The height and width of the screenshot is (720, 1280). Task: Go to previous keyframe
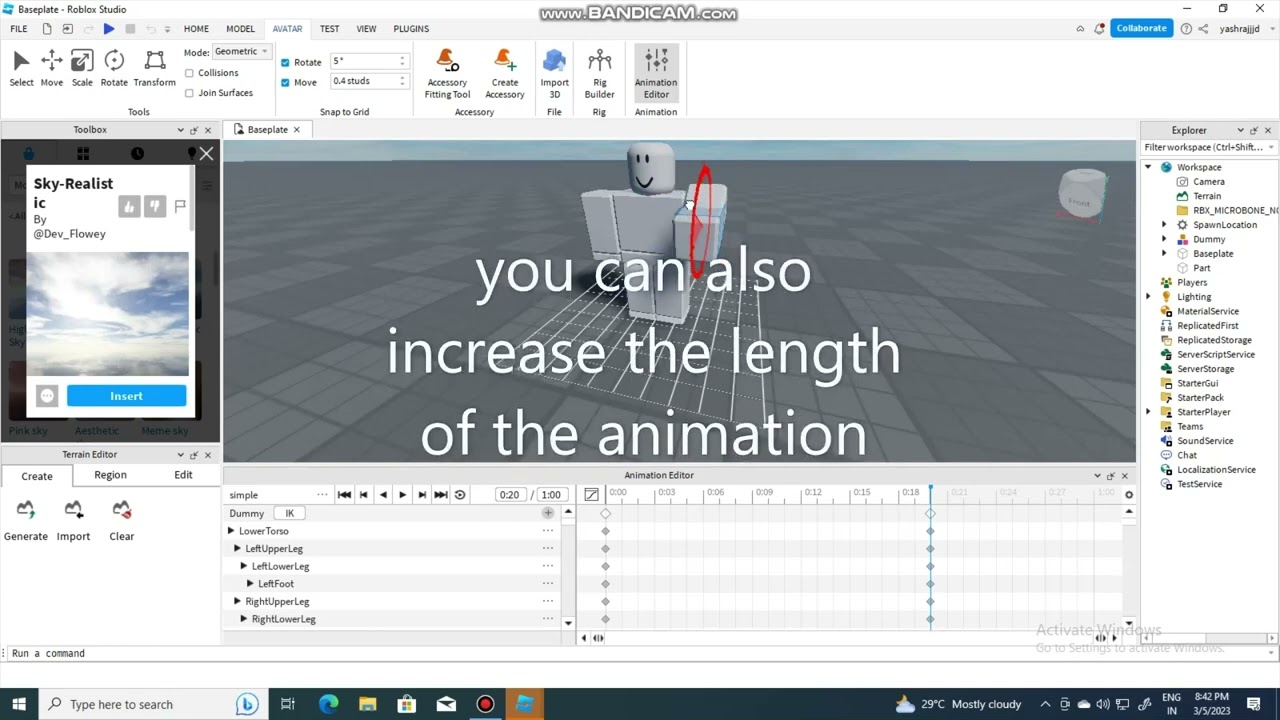363,495
